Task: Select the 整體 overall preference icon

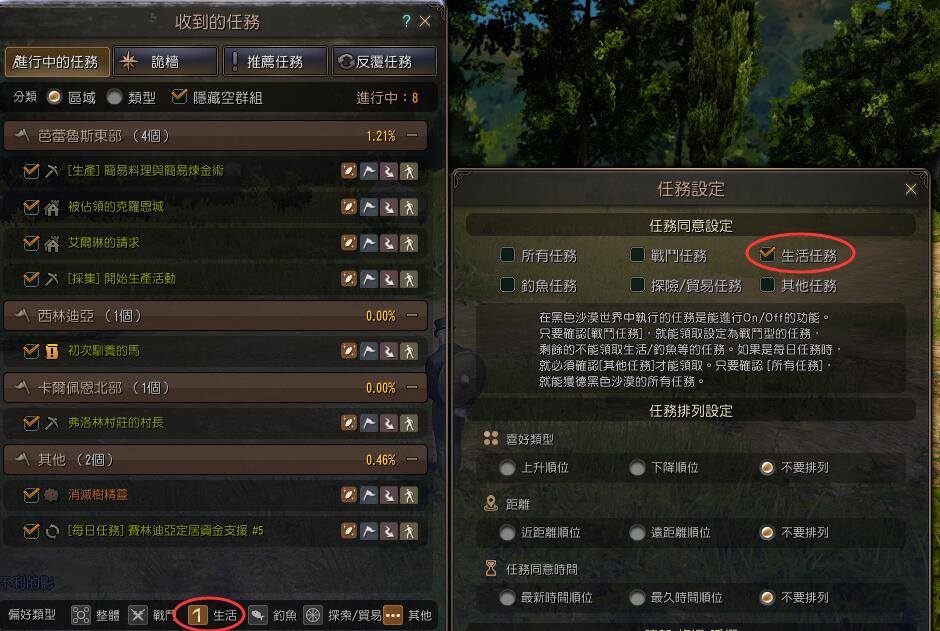Action: [81, 615]
